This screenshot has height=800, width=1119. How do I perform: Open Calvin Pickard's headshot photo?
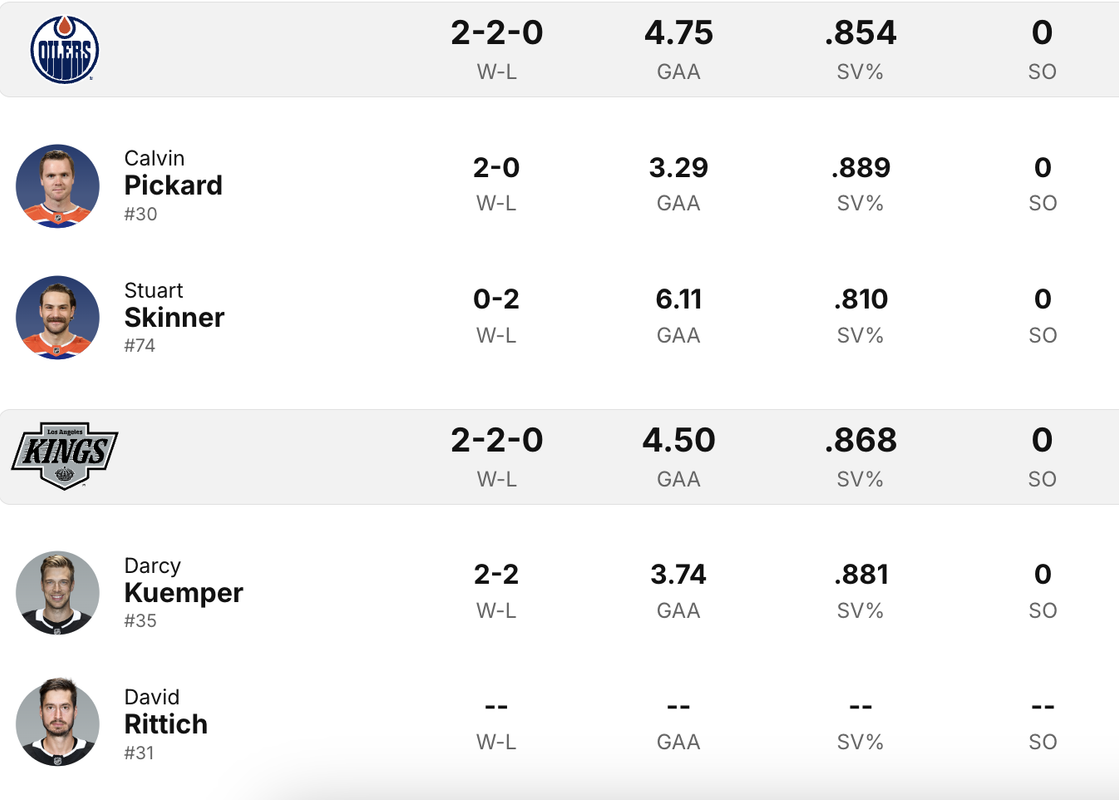[x=58, y=186]
